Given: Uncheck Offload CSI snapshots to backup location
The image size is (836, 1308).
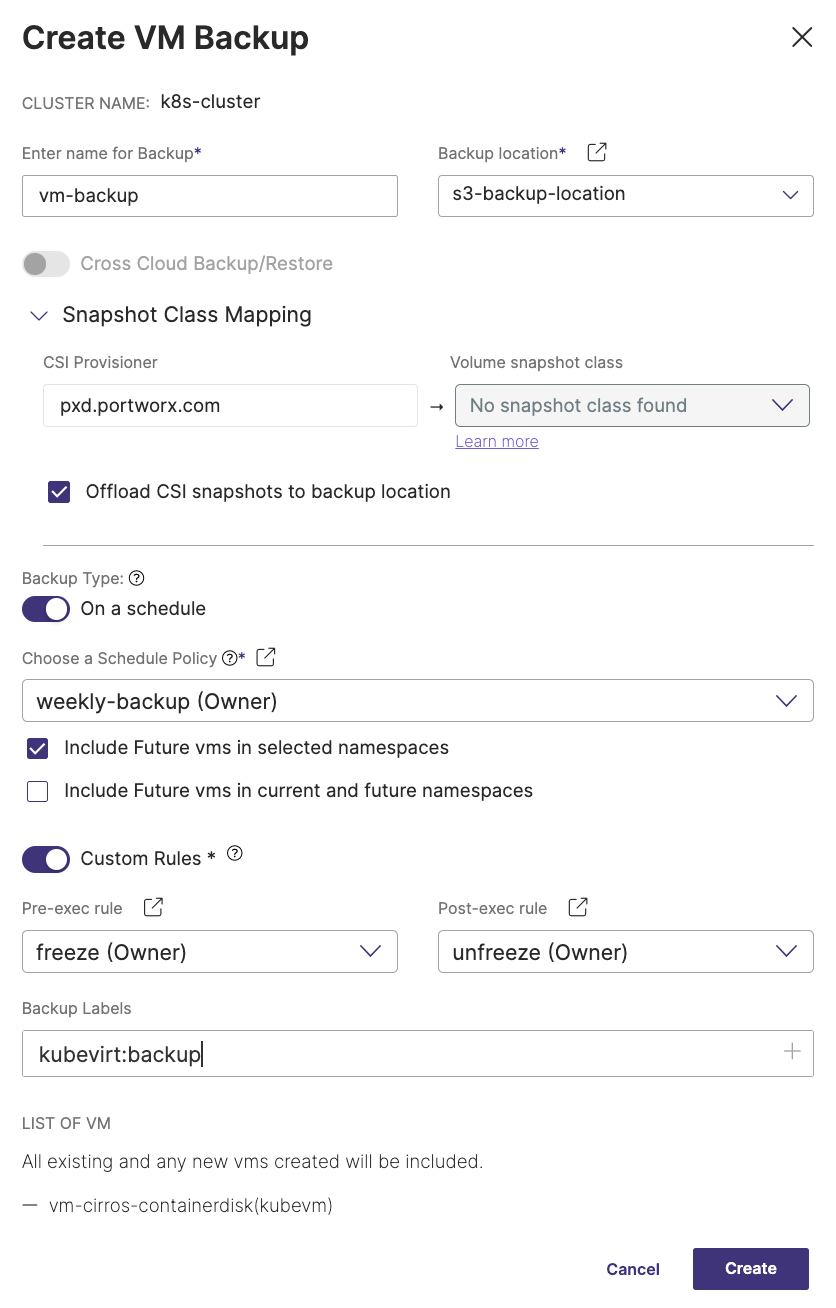Looking at the screenshot, I should (59, 492).
